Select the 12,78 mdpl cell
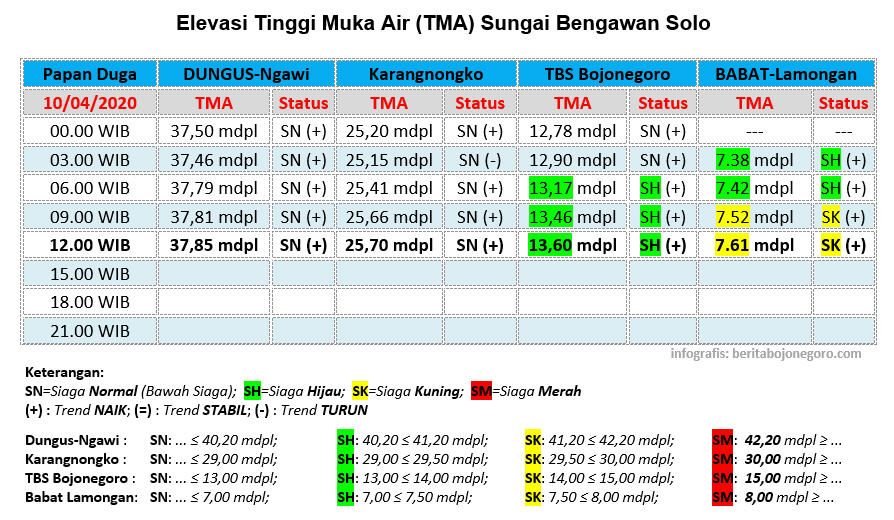Image resolution: width=894 pixels, height=520 pixels. [x=572, y=131]
